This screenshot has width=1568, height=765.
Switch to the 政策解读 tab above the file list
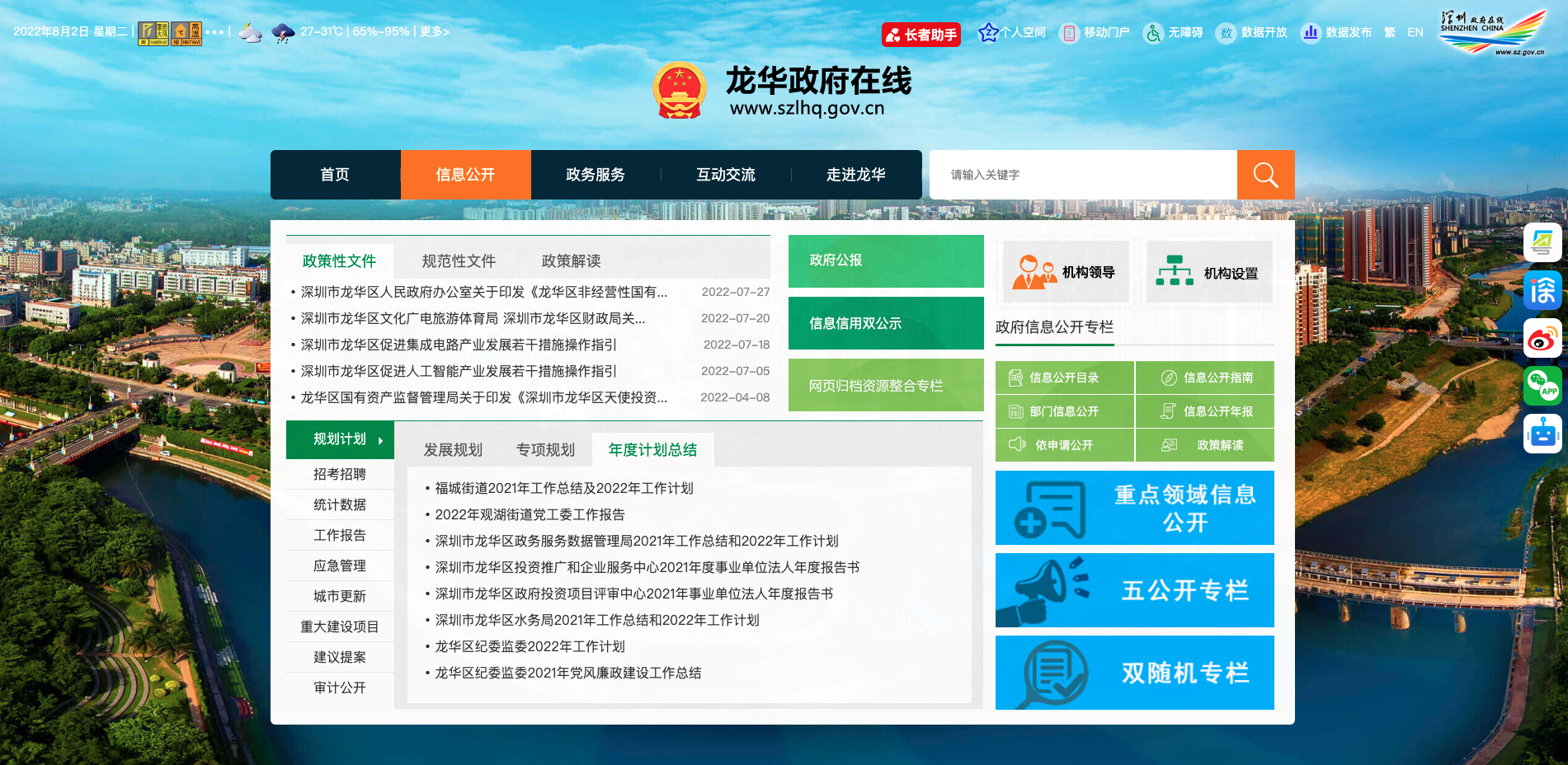[x=571, y=261]
